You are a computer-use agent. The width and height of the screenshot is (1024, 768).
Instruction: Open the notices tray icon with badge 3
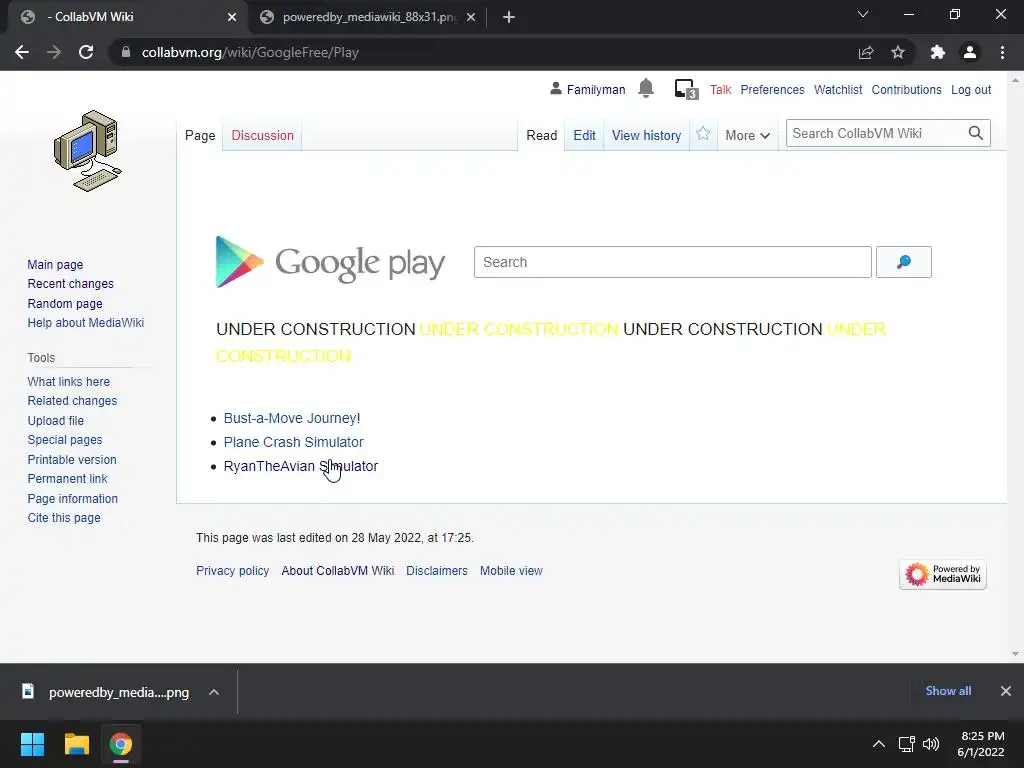point(686,89)
